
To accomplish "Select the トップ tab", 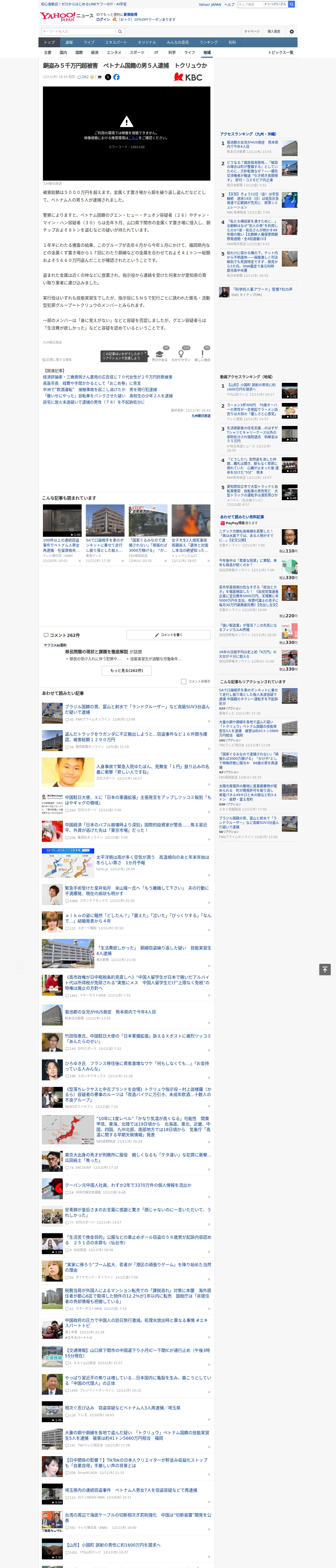I will (x=49, y=43).
